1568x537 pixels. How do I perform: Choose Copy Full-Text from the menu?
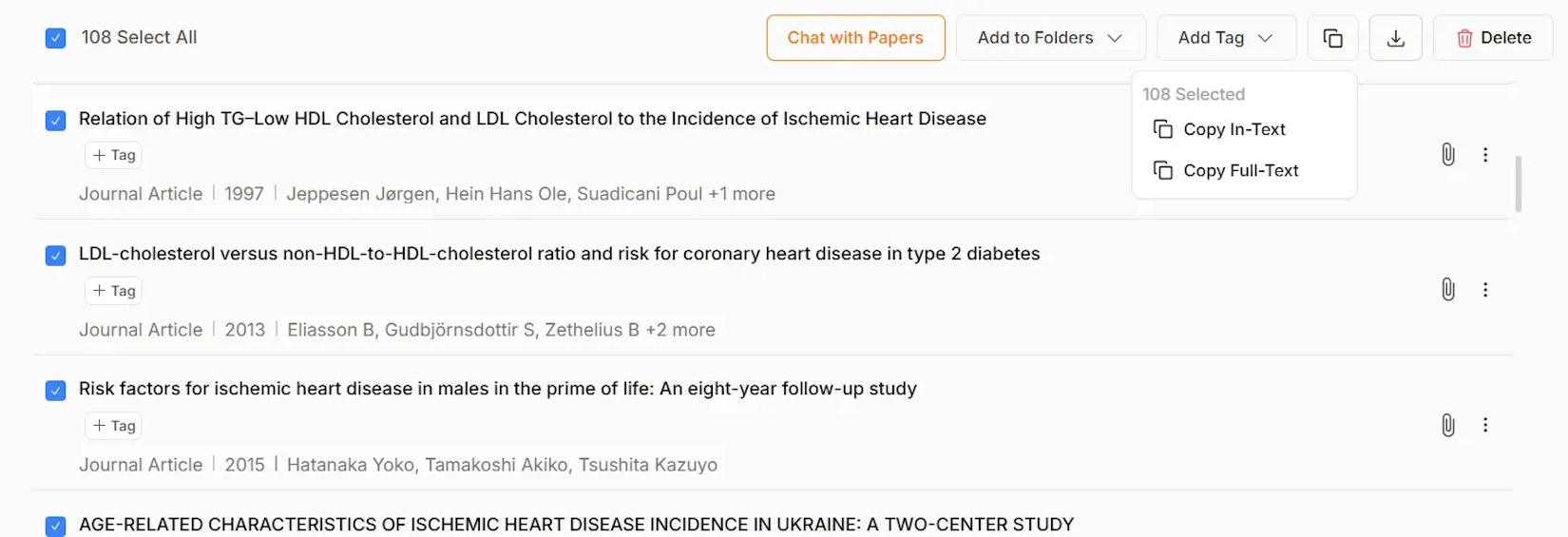(x=1240, y=170)
